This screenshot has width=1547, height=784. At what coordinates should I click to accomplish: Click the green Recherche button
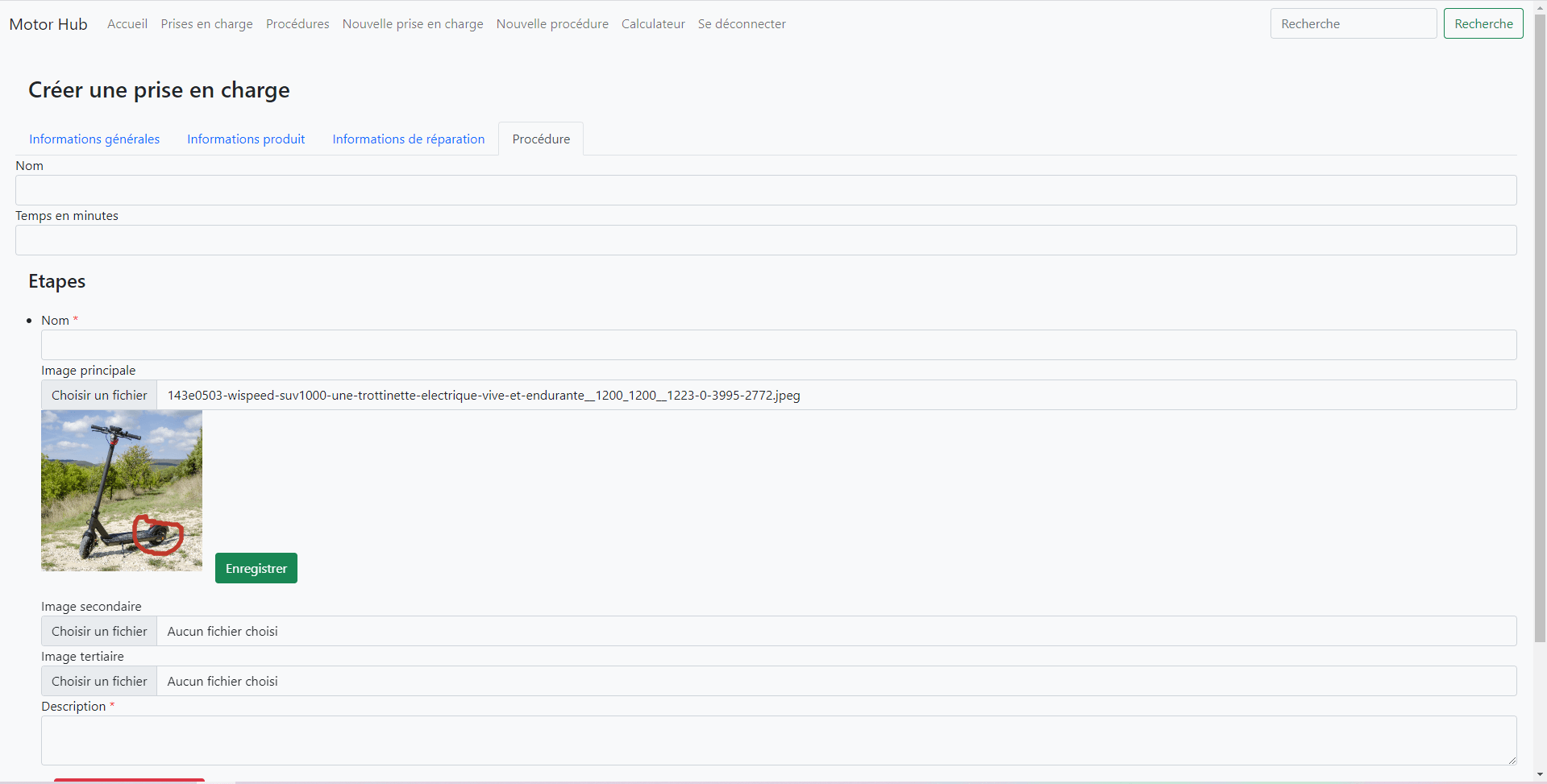point(1483,23)
